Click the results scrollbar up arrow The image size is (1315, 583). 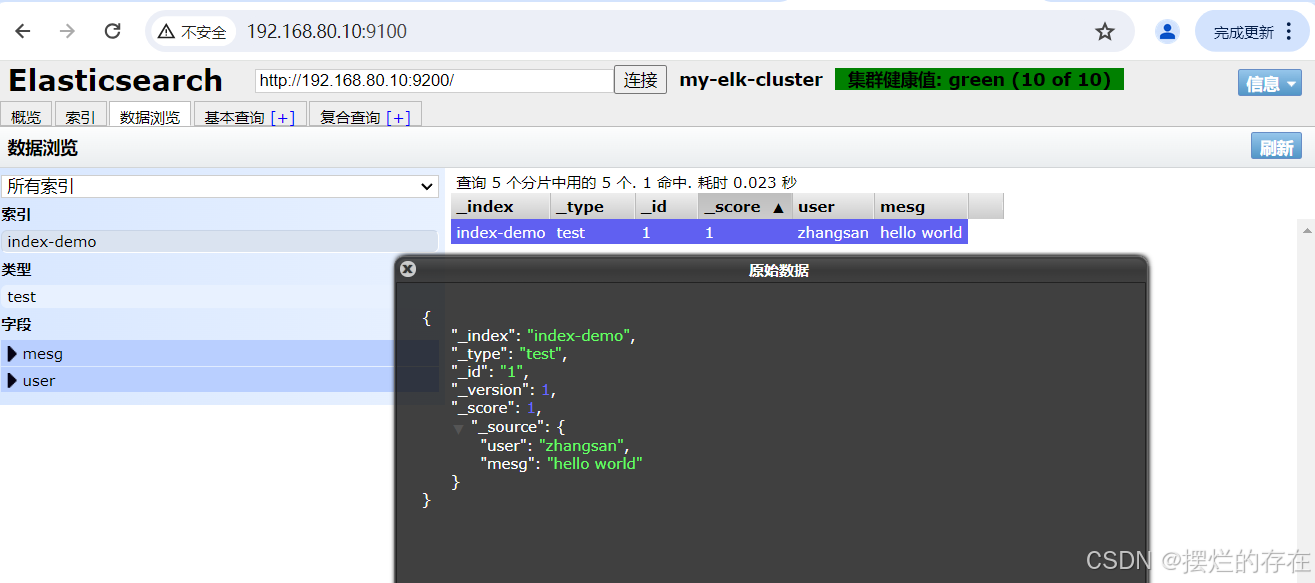(x=1306, y=229)
